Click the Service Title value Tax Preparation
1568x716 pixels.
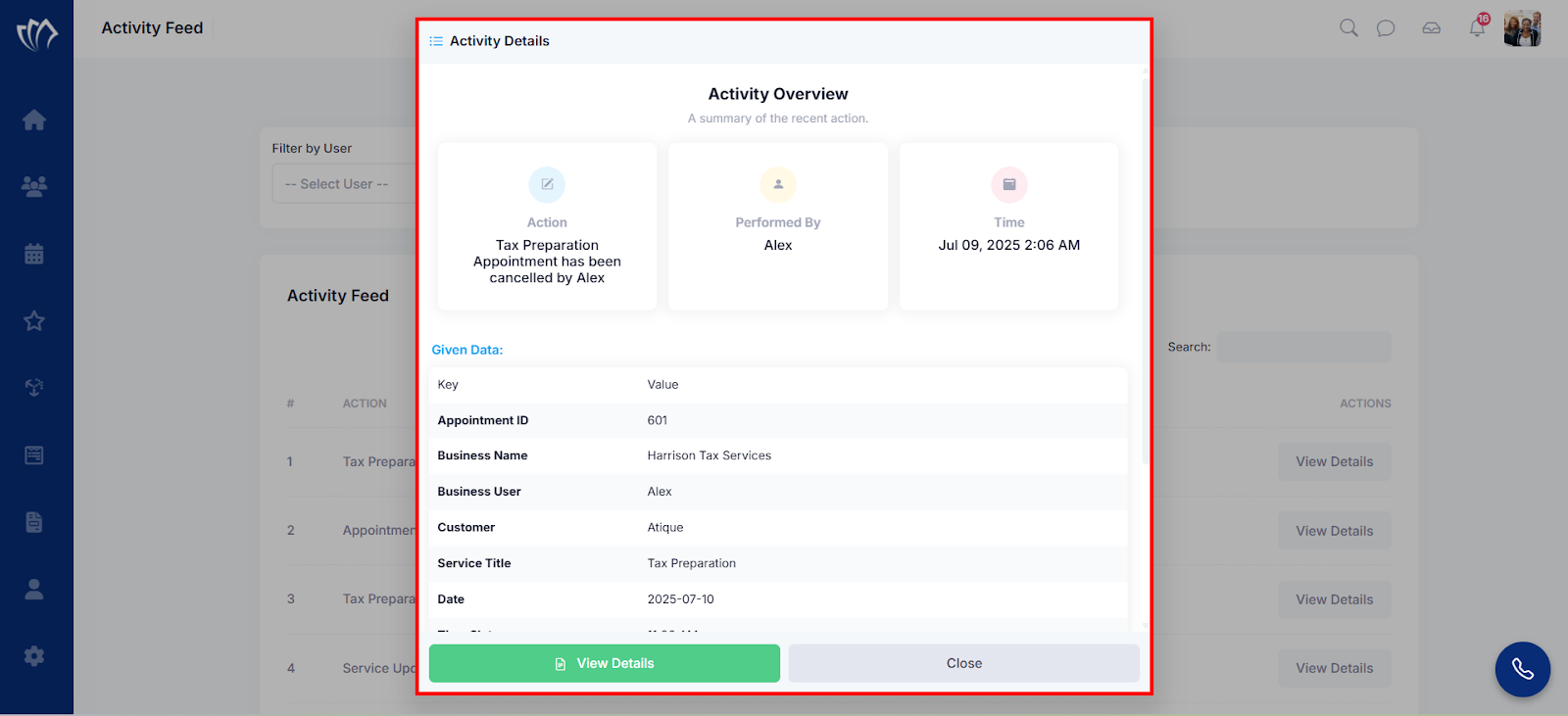coord(692,563)
